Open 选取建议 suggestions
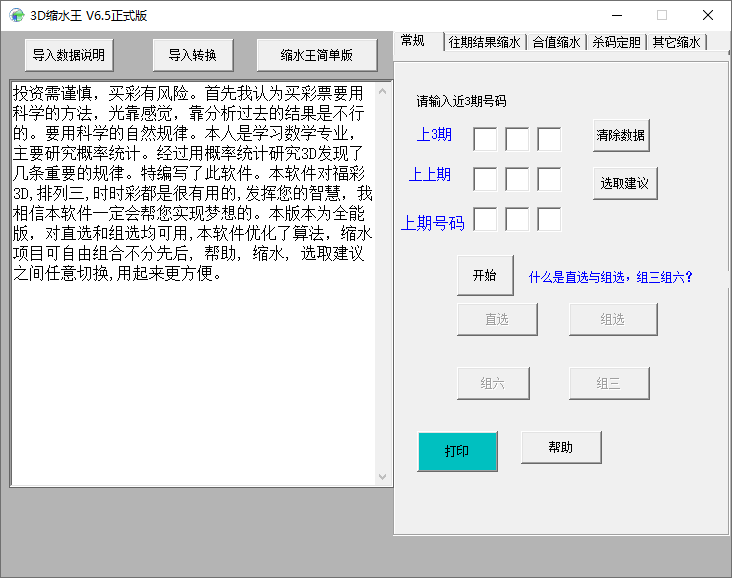Image resolution: width=732 pixels, height=578 pixels. click(625, 183)
